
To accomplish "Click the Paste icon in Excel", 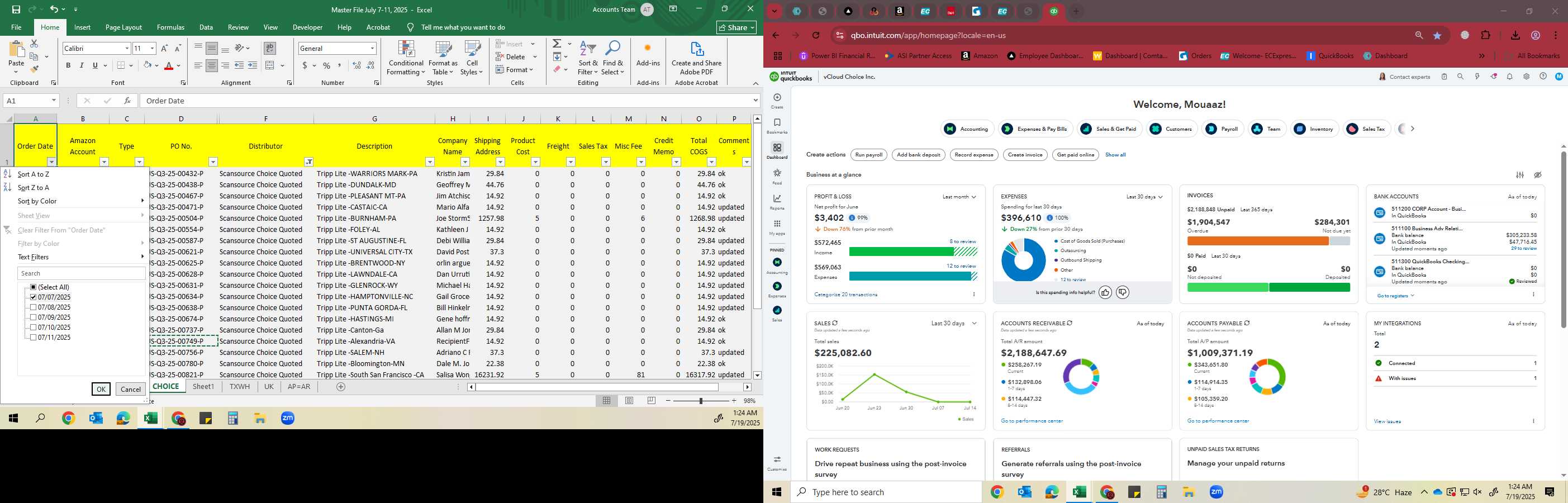I will pyautogui.click(x=16, y=50).
